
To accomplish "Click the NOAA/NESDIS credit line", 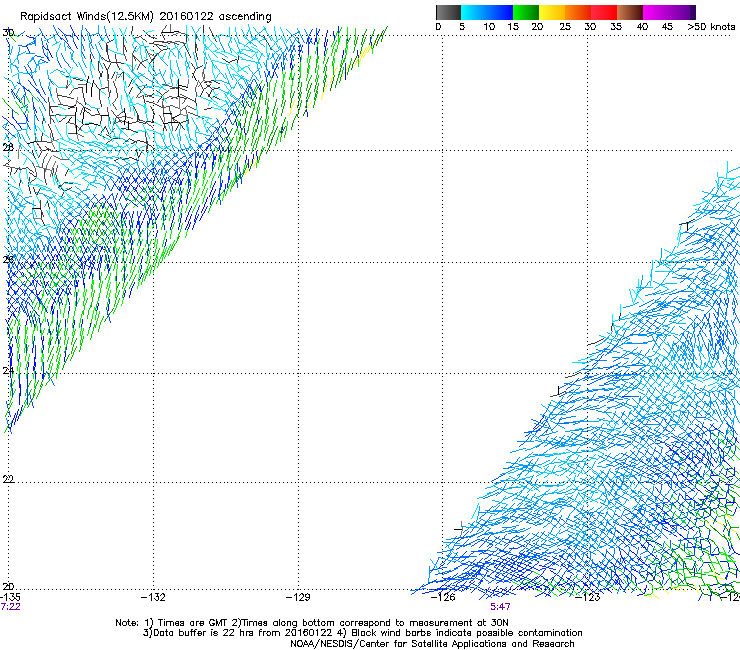I will [432, 644].
